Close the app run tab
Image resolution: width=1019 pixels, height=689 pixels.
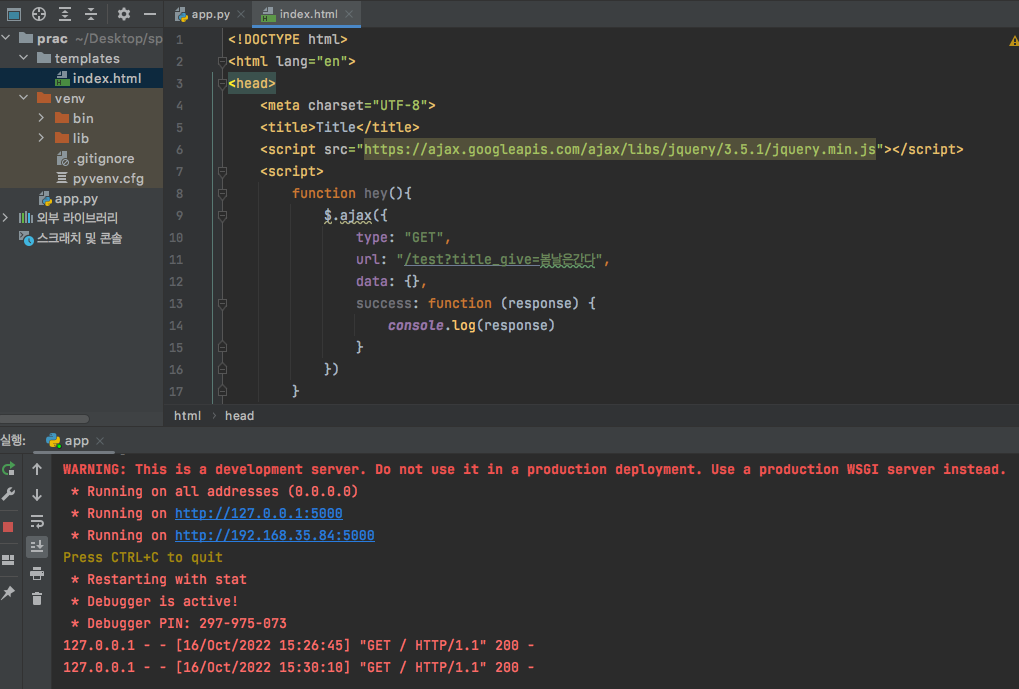tap(100, 441)
